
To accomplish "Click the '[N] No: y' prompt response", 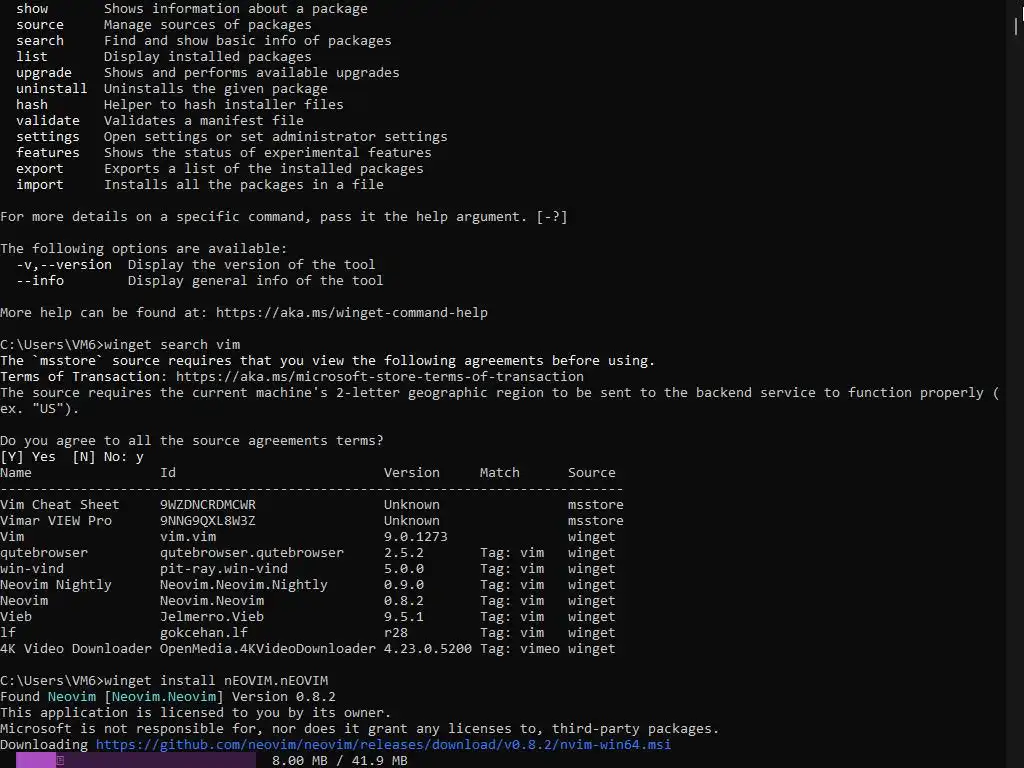I will pyautogui.click(x=108, y=456).
